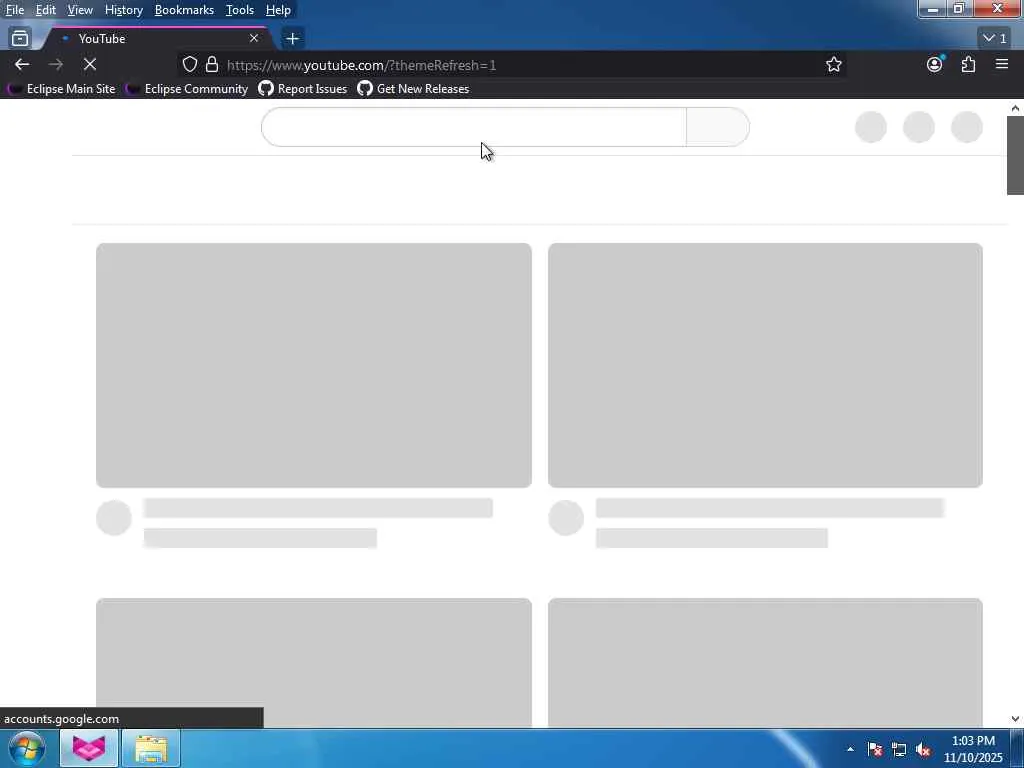The height and width of the screenshot is (768, 1024).
Task: Open a new tab with plus button
Action: [292, 39]
